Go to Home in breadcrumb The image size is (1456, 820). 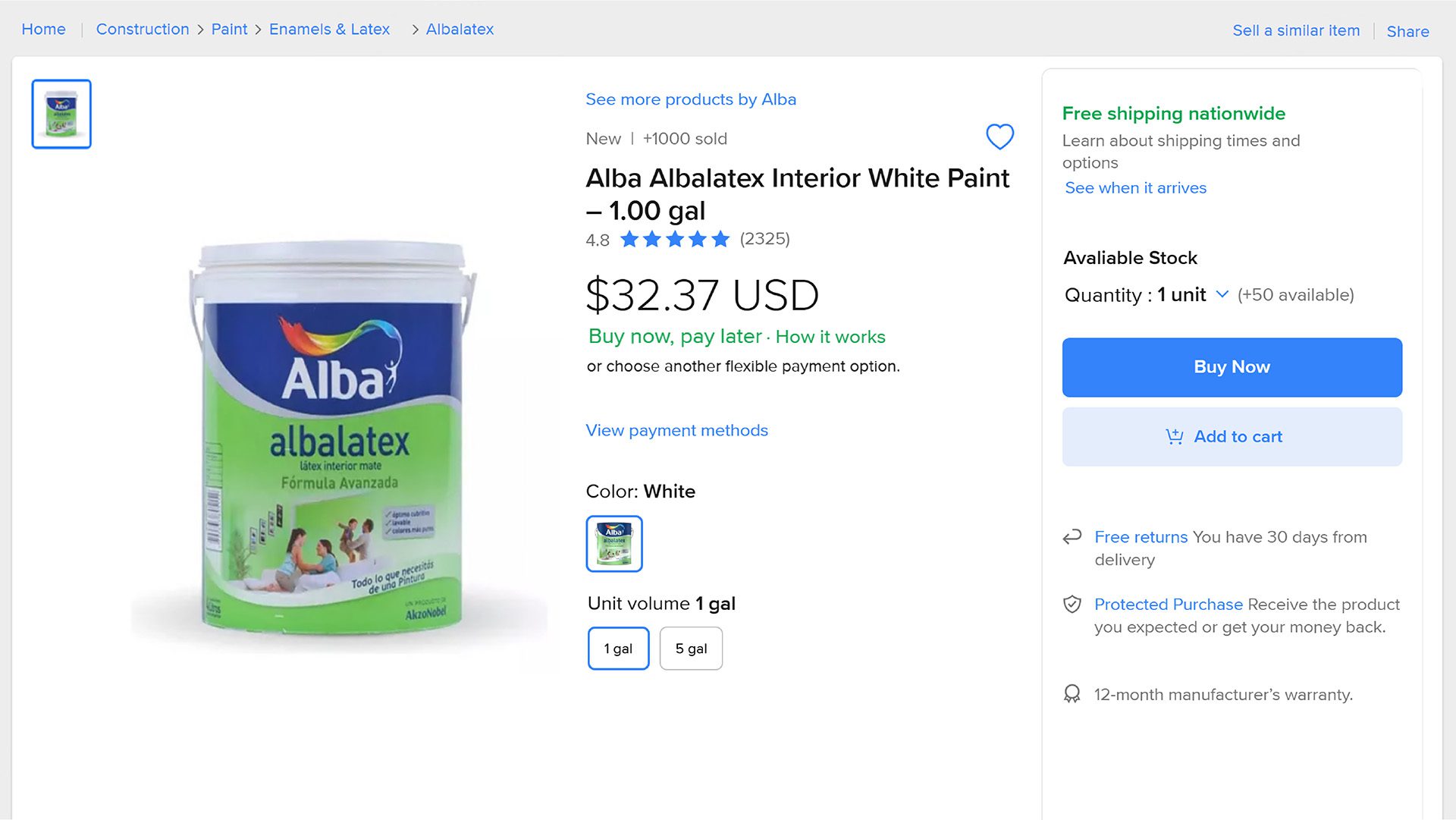point(43,30)
